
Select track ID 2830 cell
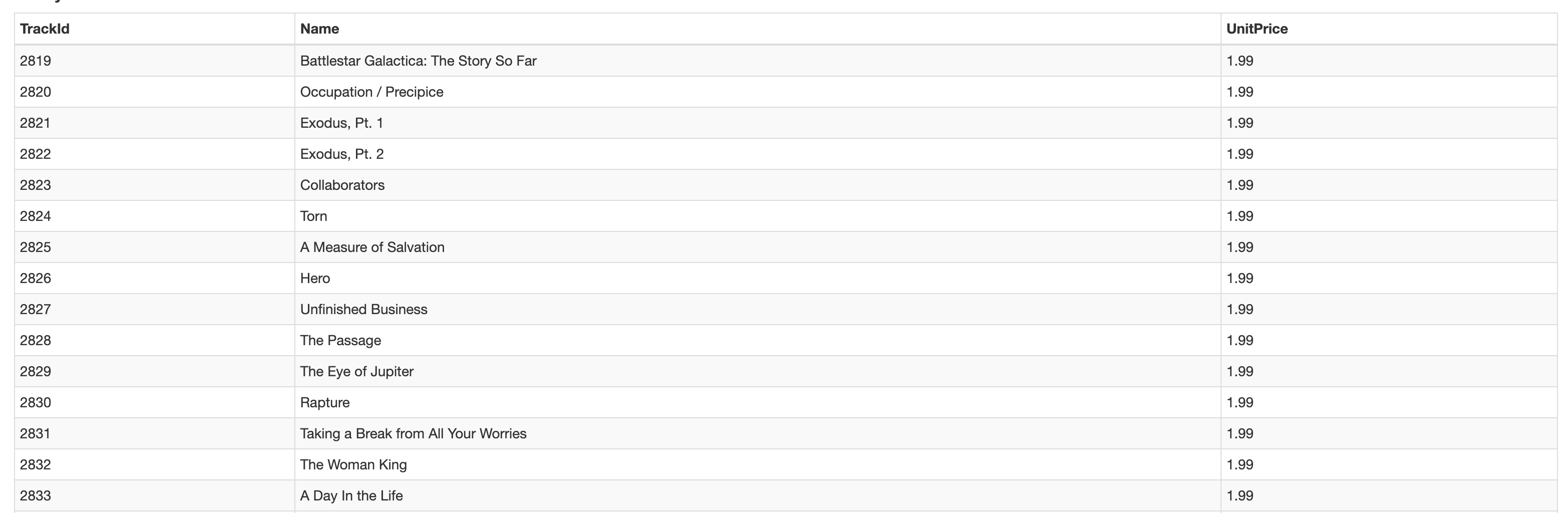(x=36, y=403)
